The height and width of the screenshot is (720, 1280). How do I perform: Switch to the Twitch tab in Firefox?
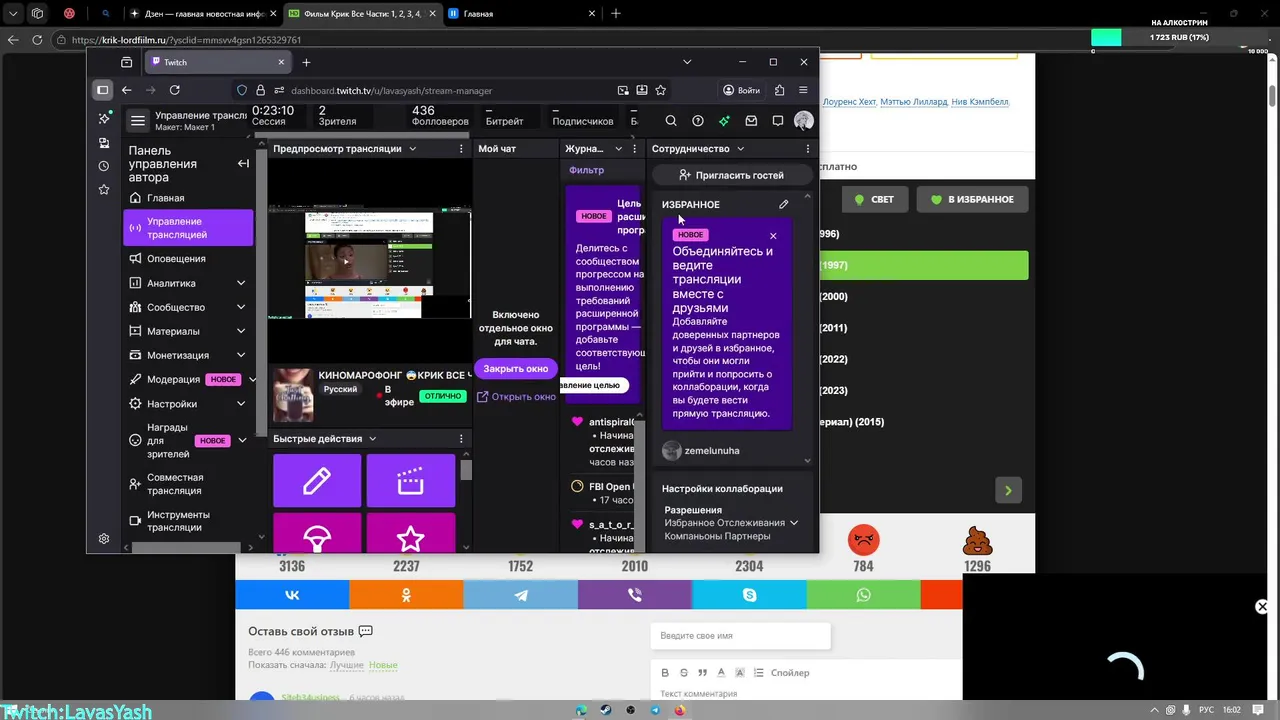[x=218, y=62]
